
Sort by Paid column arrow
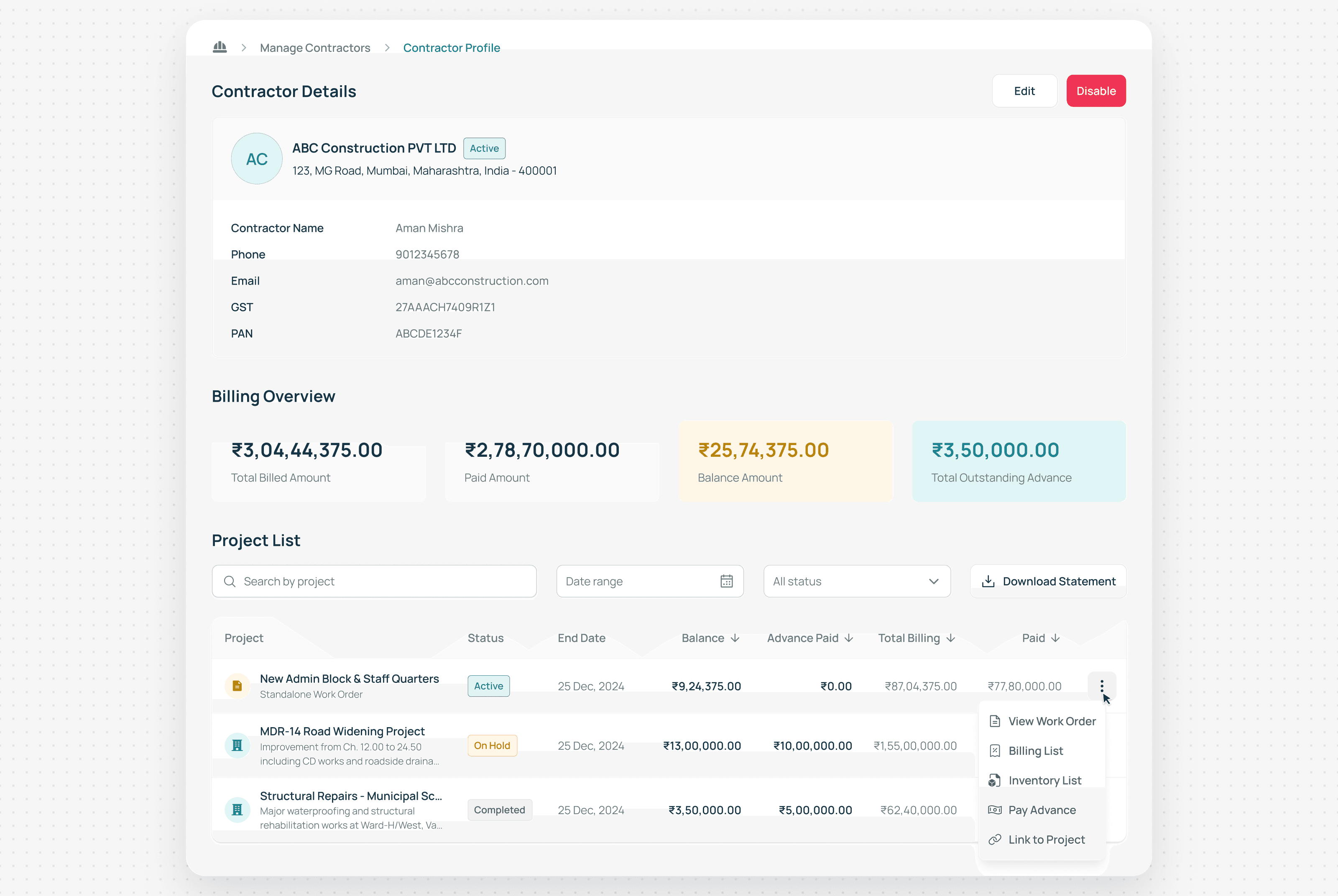point(1055,638)
